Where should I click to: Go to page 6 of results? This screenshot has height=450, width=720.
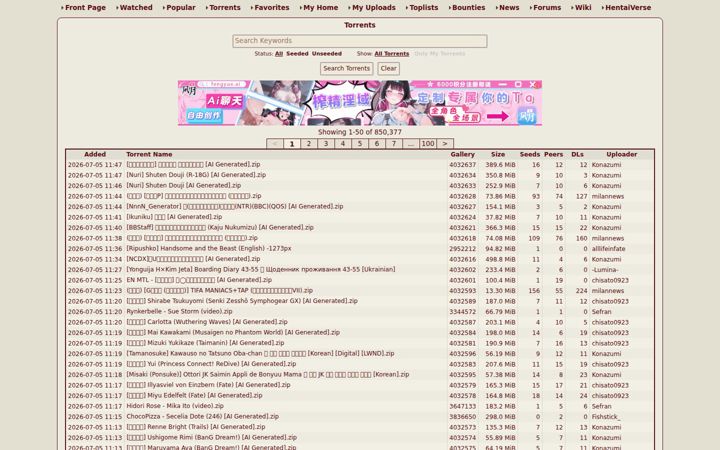pyautogui.click(x=377, y=144)
